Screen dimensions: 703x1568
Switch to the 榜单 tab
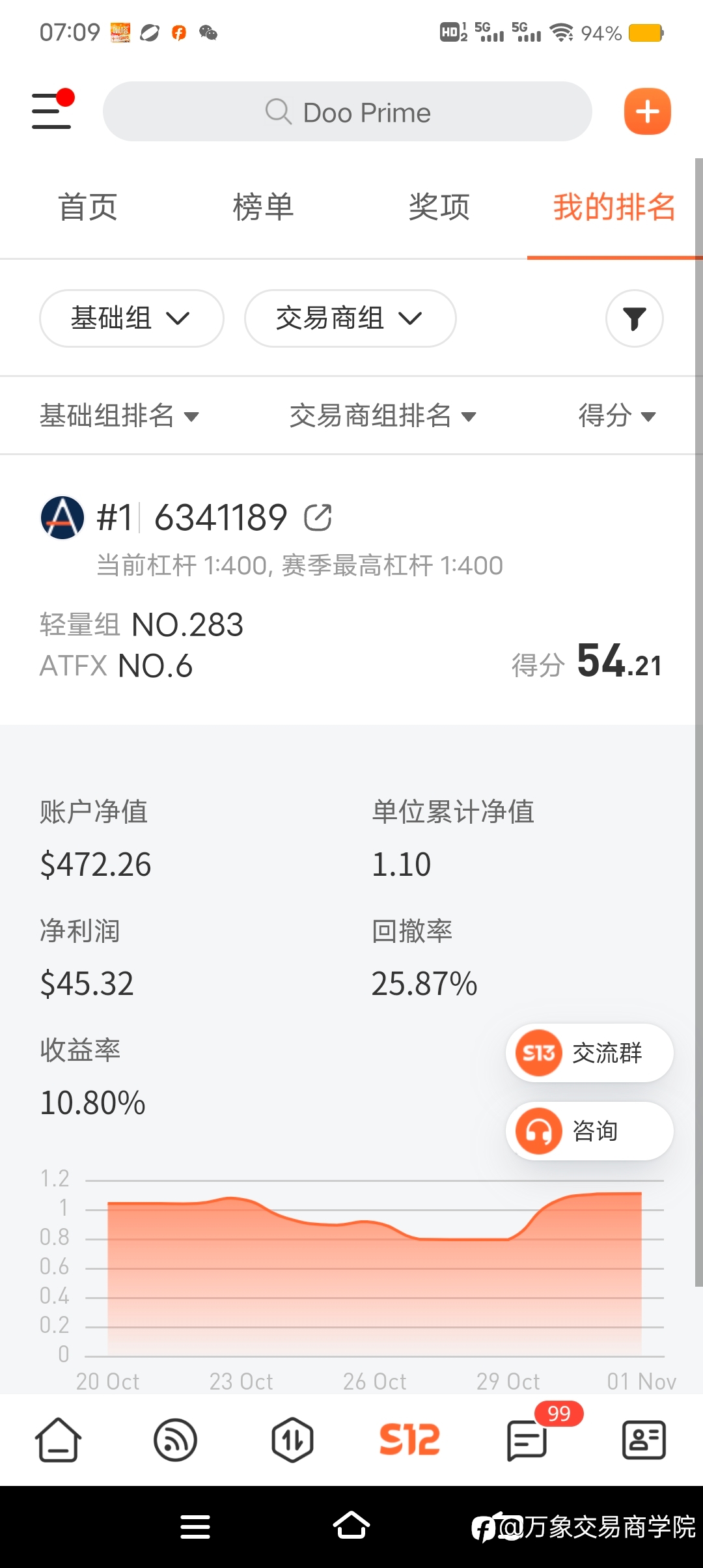[263, 207]
